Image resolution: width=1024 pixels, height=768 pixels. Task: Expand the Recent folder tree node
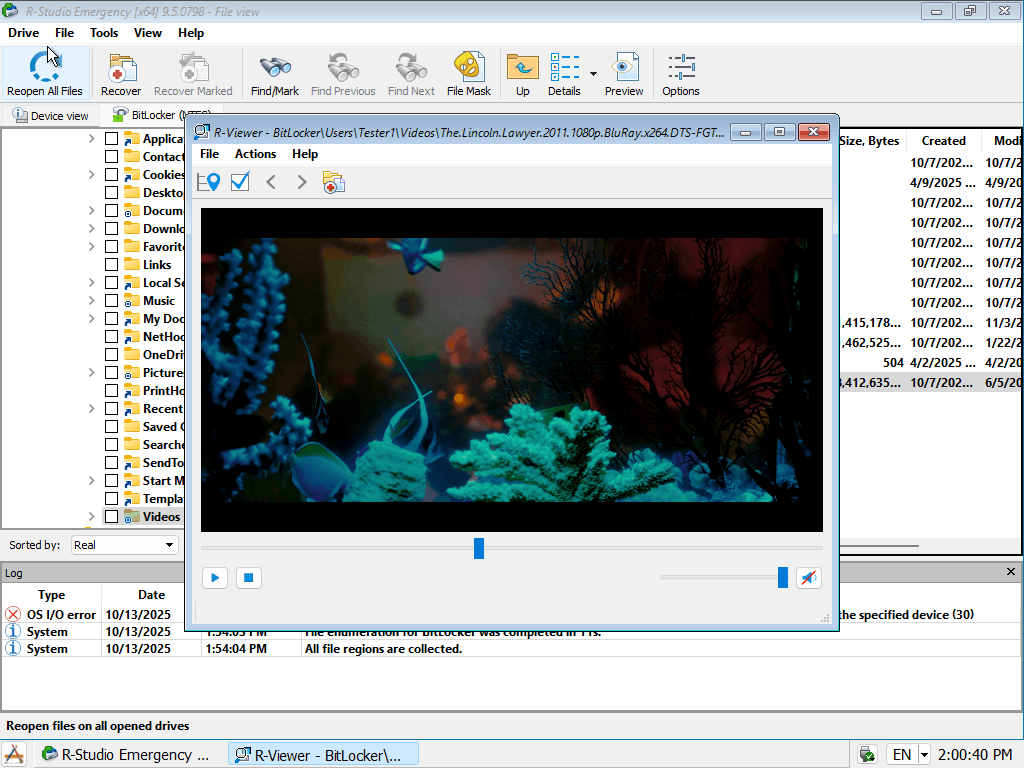pyautogui.click(x=91, y=408)
